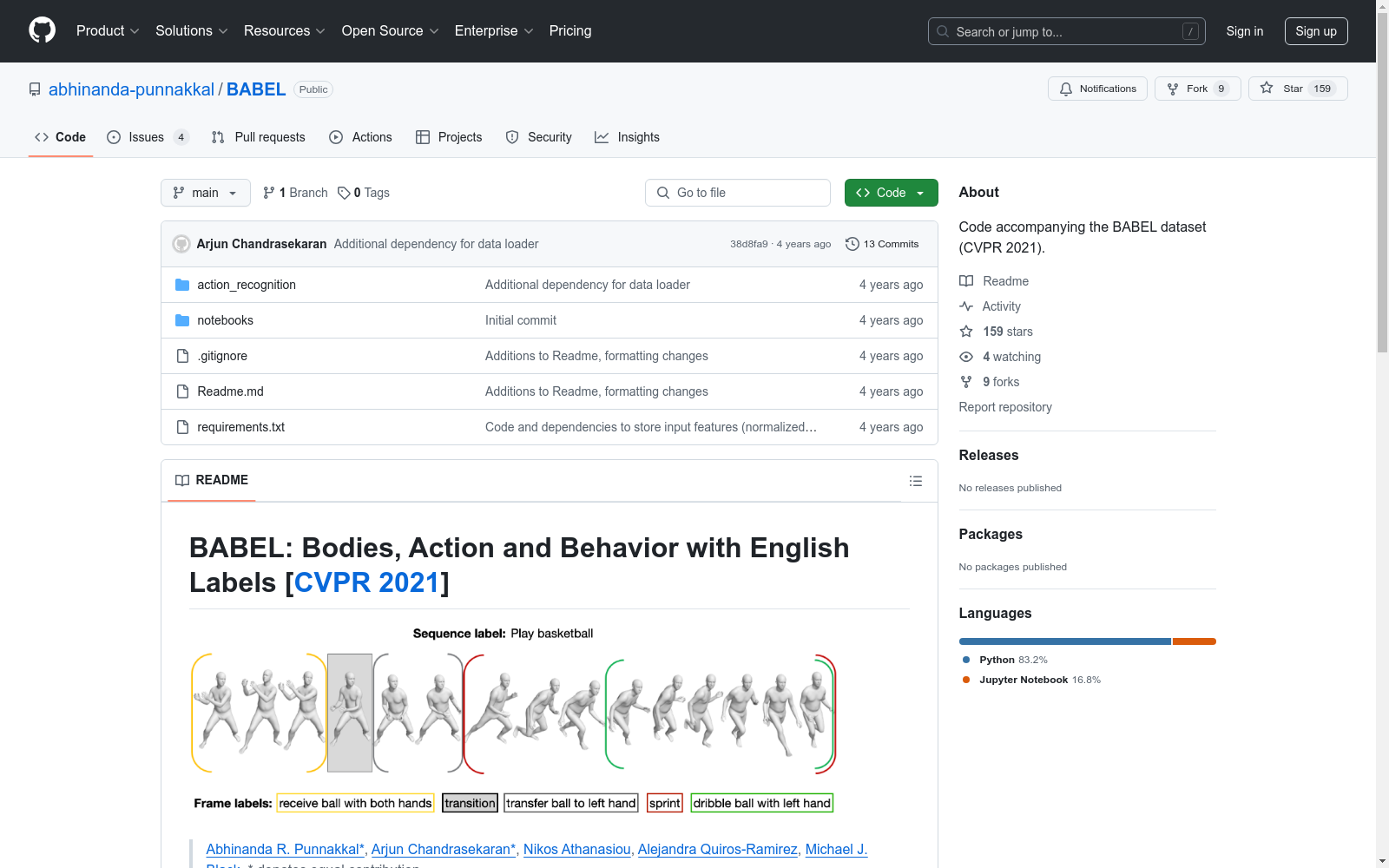1389x868 pixels.
Task: Fork the BABEL repository
Action: 1198,89
